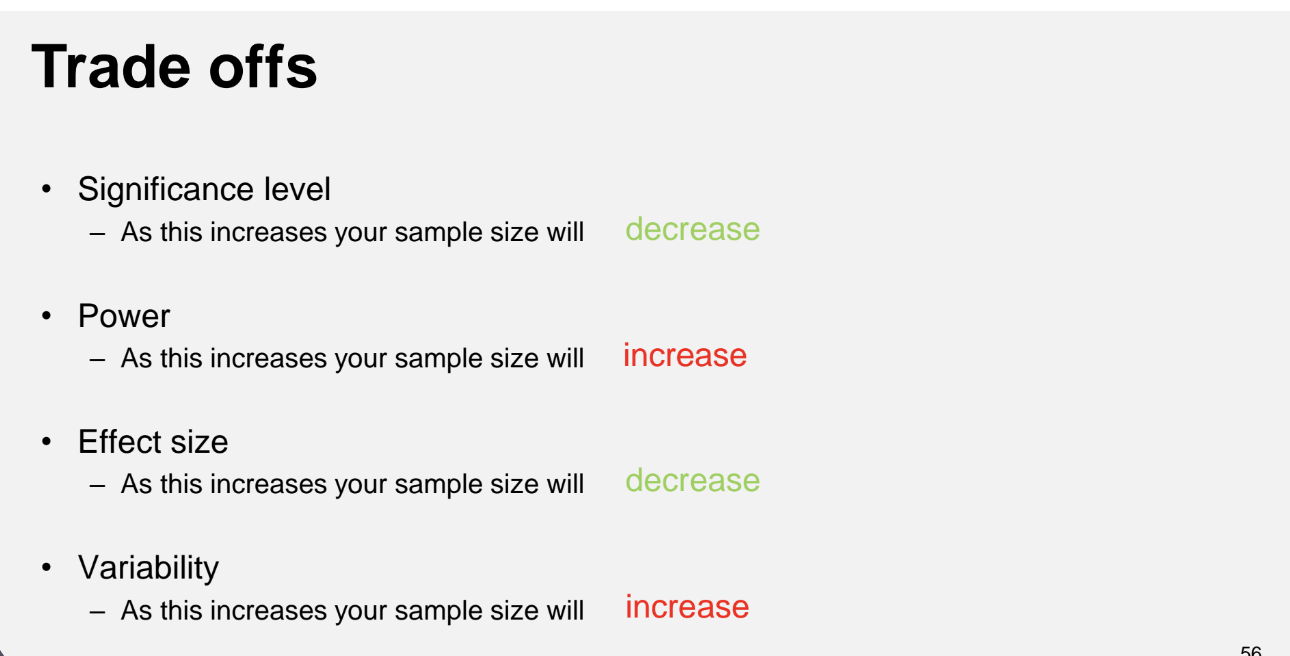This screenshot has width=1290, height=656.
Task: Click the dash before Variability's sub-bullet sentence
Action: 97,611
